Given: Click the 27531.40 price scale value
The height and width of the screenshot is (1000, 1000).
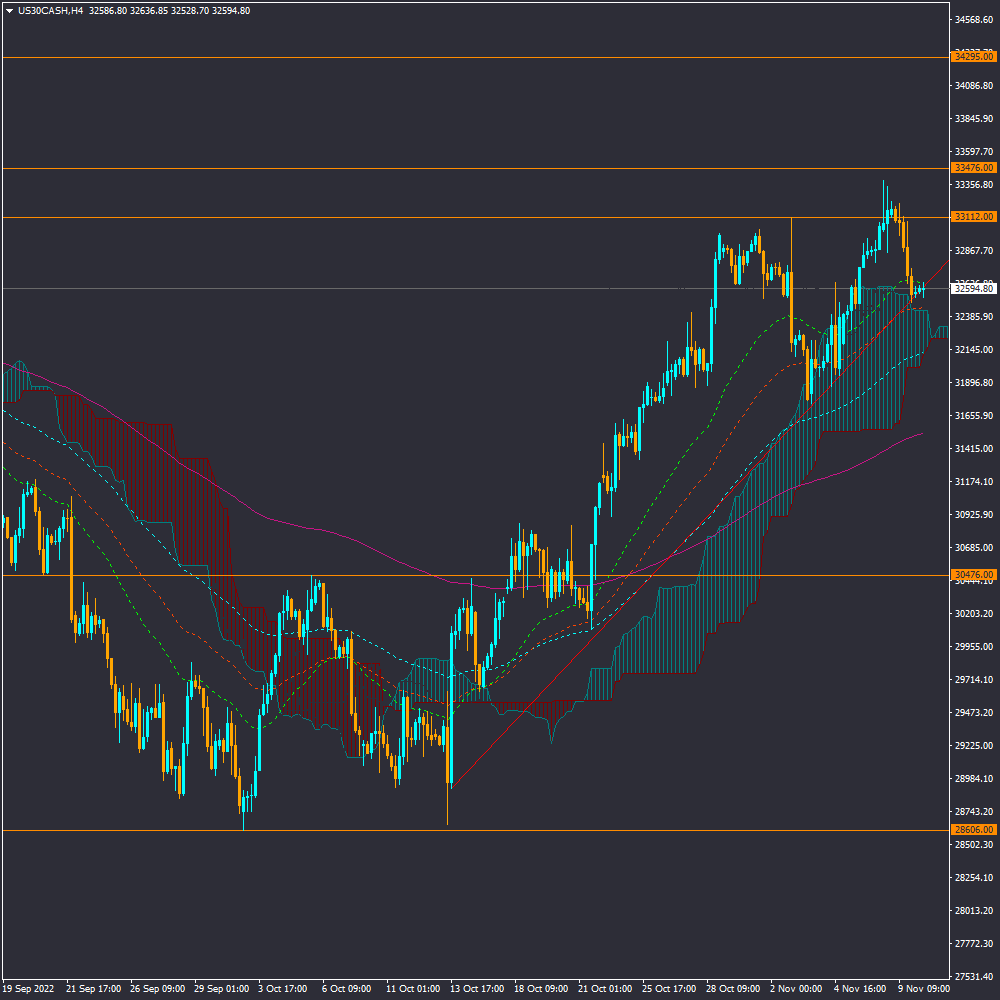Looking at the screenshot, I should pos(974,976).
